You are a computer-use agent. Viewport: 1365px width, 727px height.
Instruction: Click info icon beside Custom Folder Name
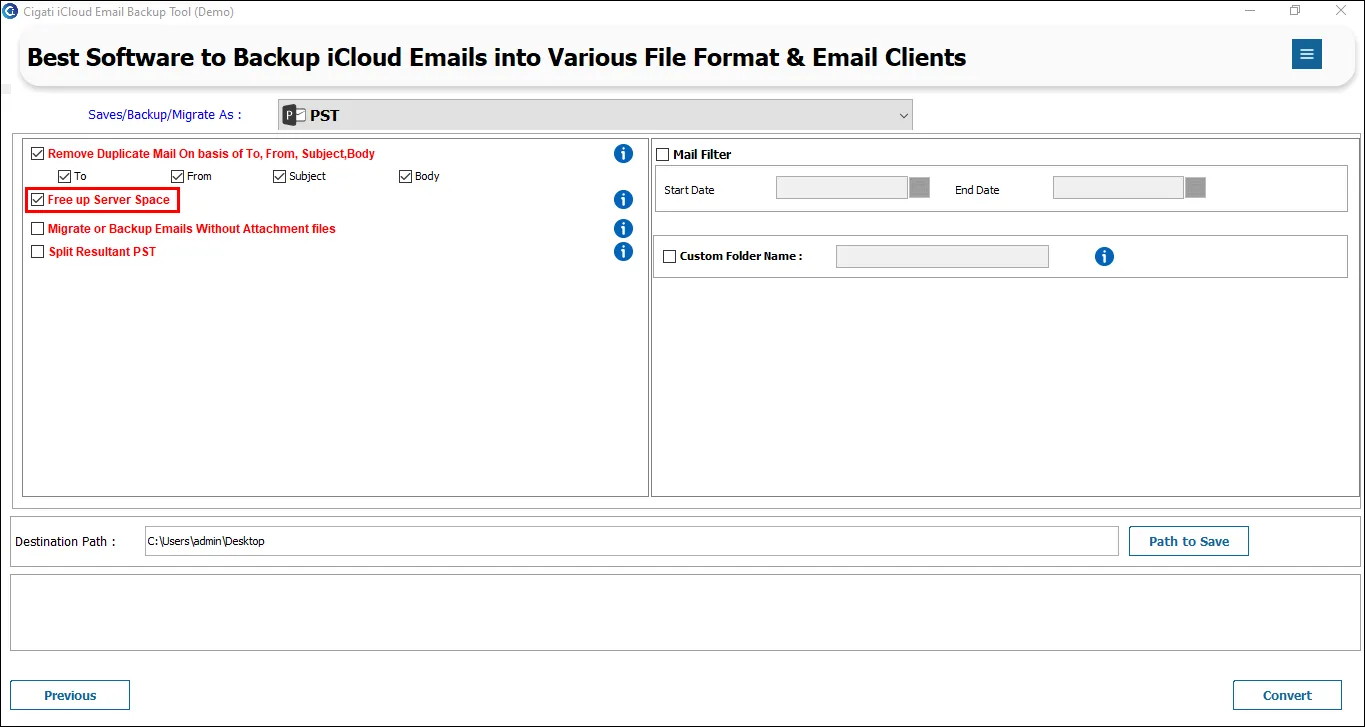click(1104, 257)
